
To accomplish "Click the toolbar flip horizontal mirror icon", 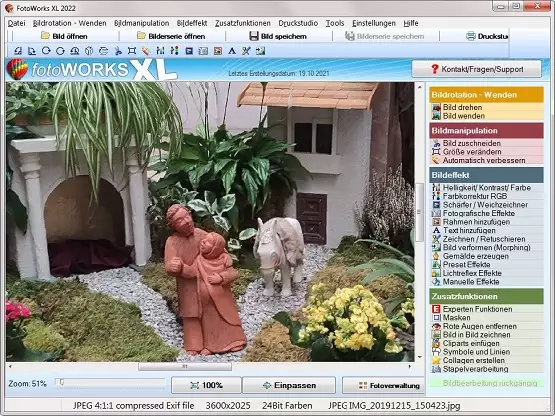I will point(89,51).
